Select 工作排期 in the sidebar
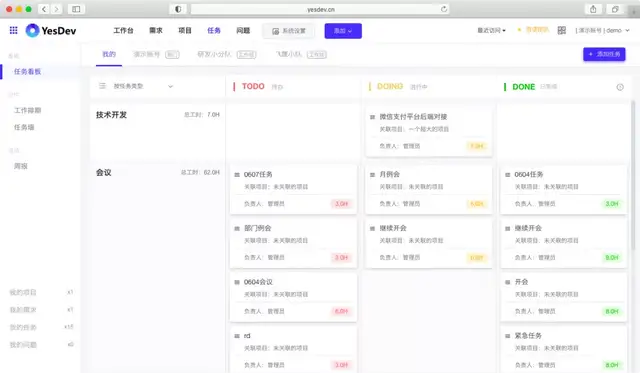640x373 pixels. [27, 110]
